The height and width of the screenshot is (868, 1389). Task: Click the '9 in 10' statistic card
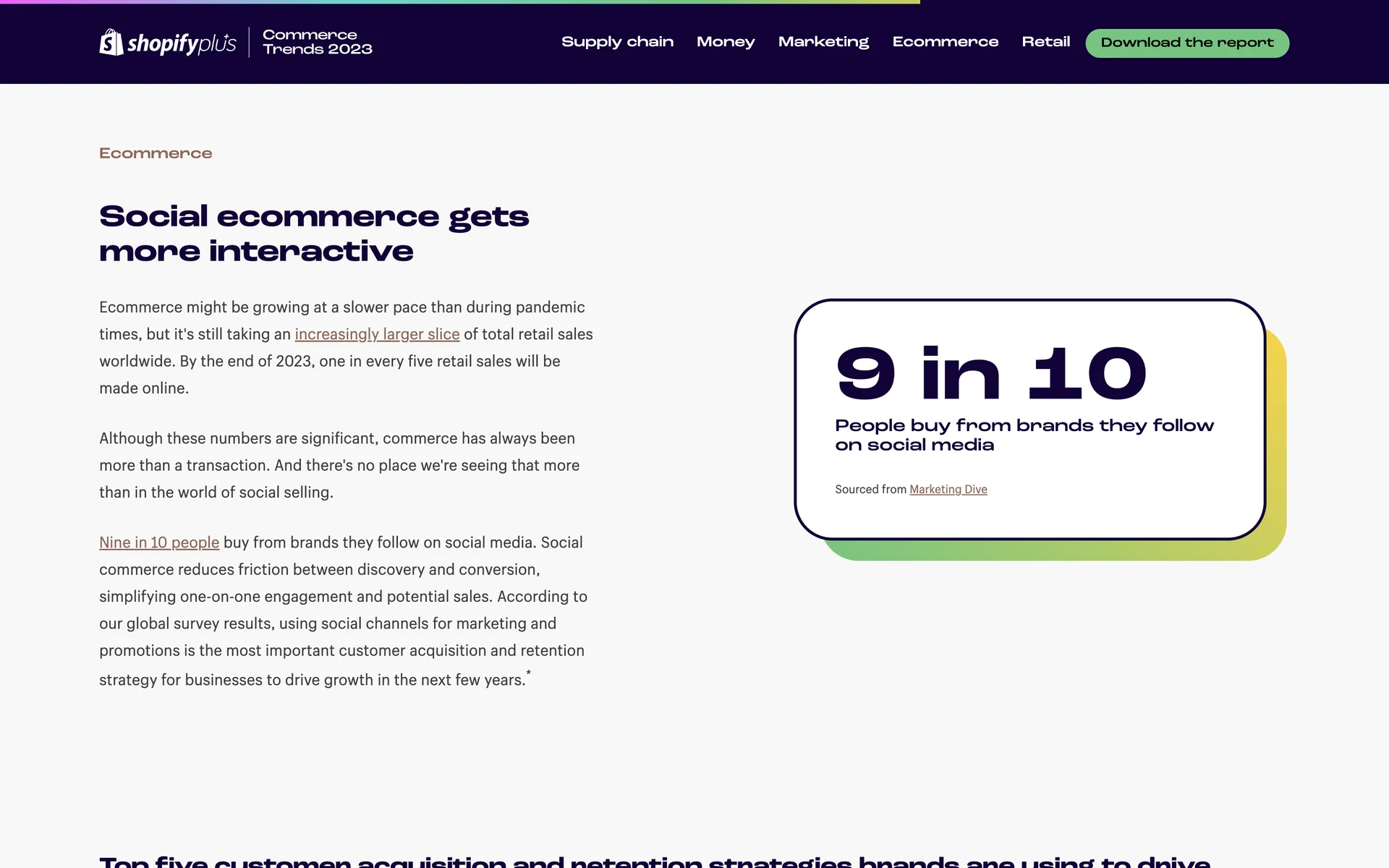point(991,374)
